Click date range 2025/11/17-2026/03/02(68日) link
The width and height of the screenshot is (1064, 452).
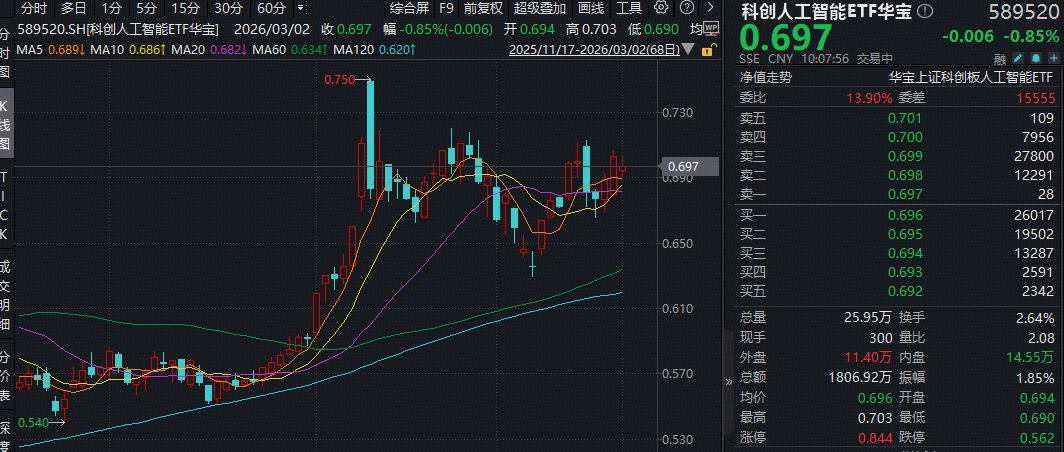(594, 50)
